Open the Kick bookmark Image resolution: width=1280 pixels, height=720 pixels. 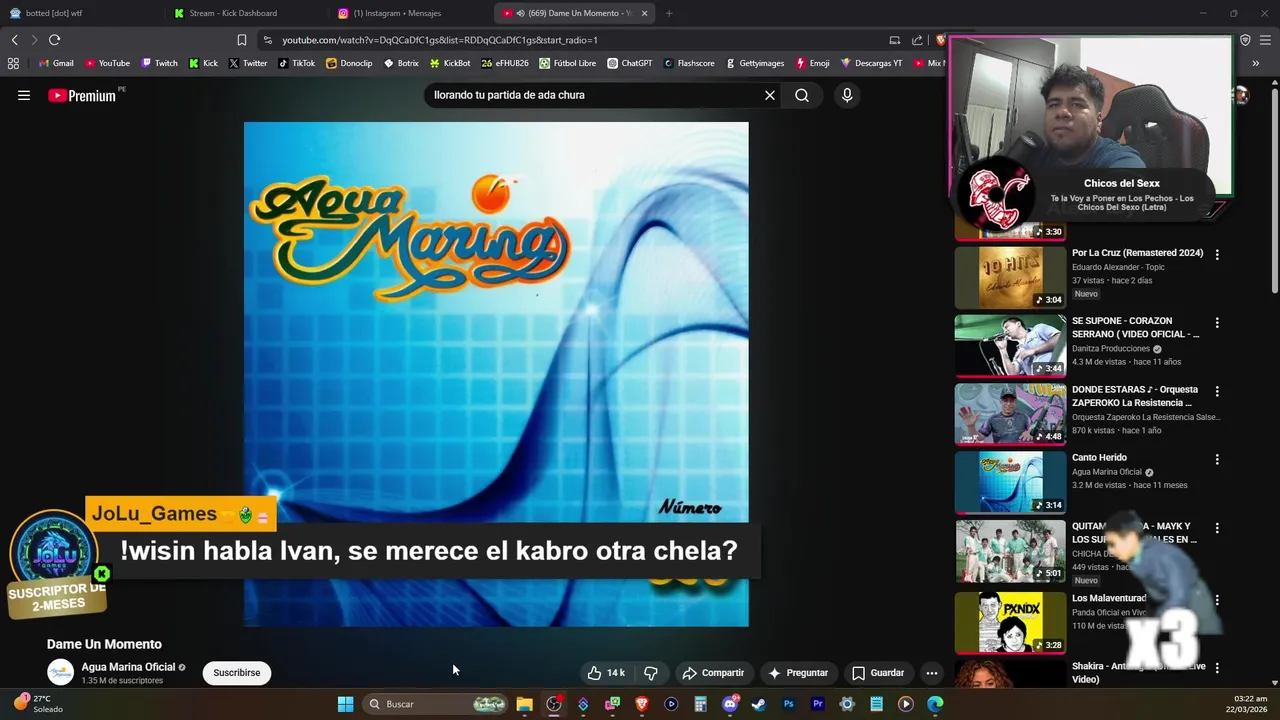click(x=203, y=63)
